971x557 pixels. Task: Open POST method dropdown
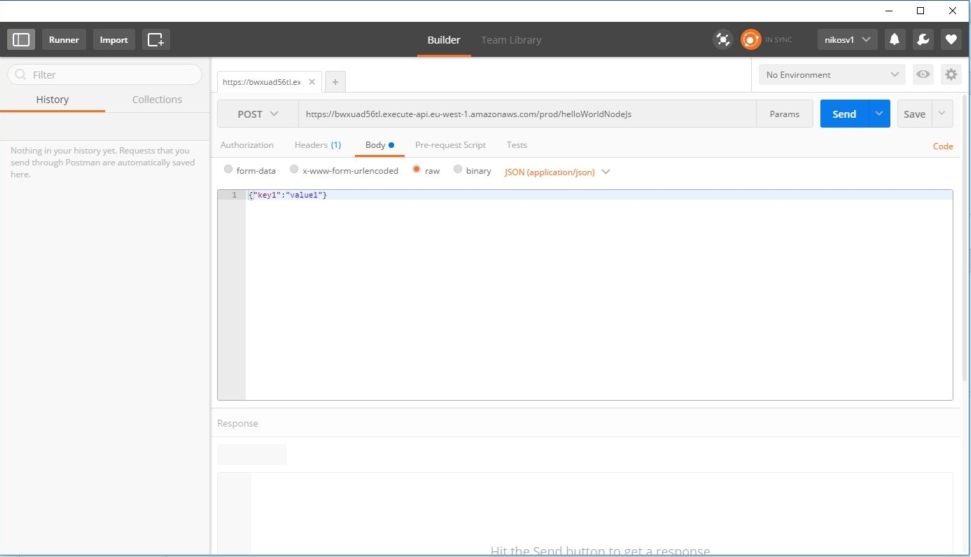(258, 114)
